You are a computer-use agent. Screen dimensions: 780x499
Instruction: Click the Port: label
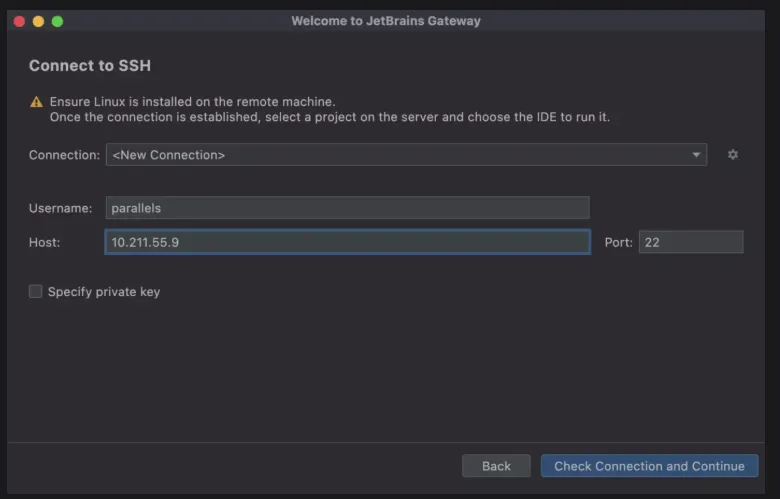[618, 242]
